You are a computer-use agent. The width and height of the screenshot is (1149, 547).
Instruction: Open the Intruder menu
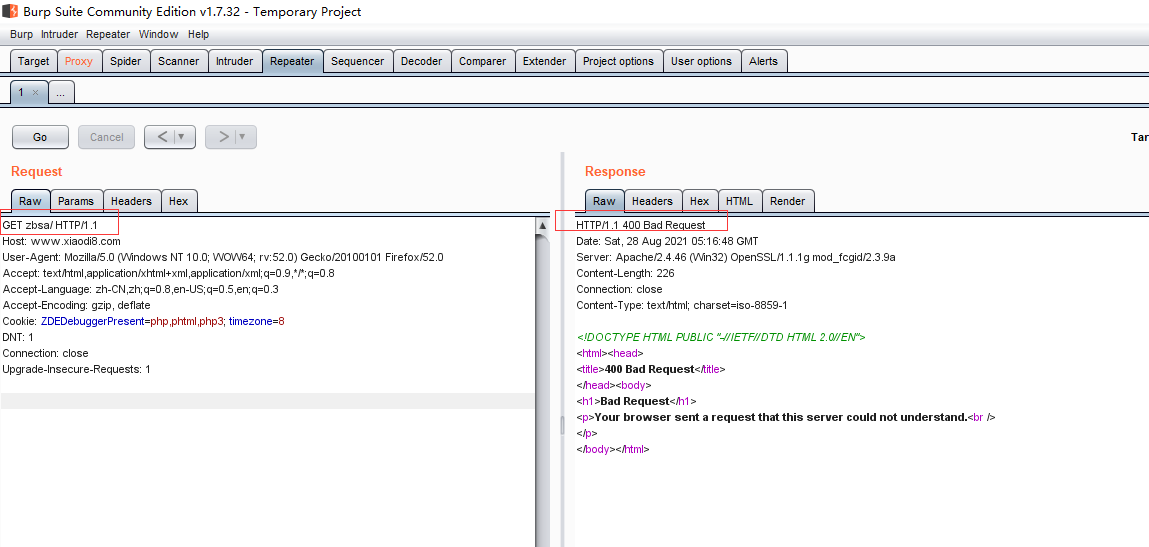59,34
